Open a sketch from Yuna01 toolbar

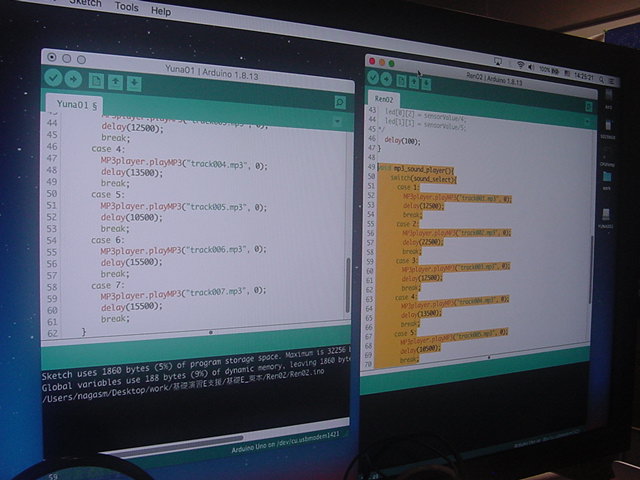pos(116,82)
